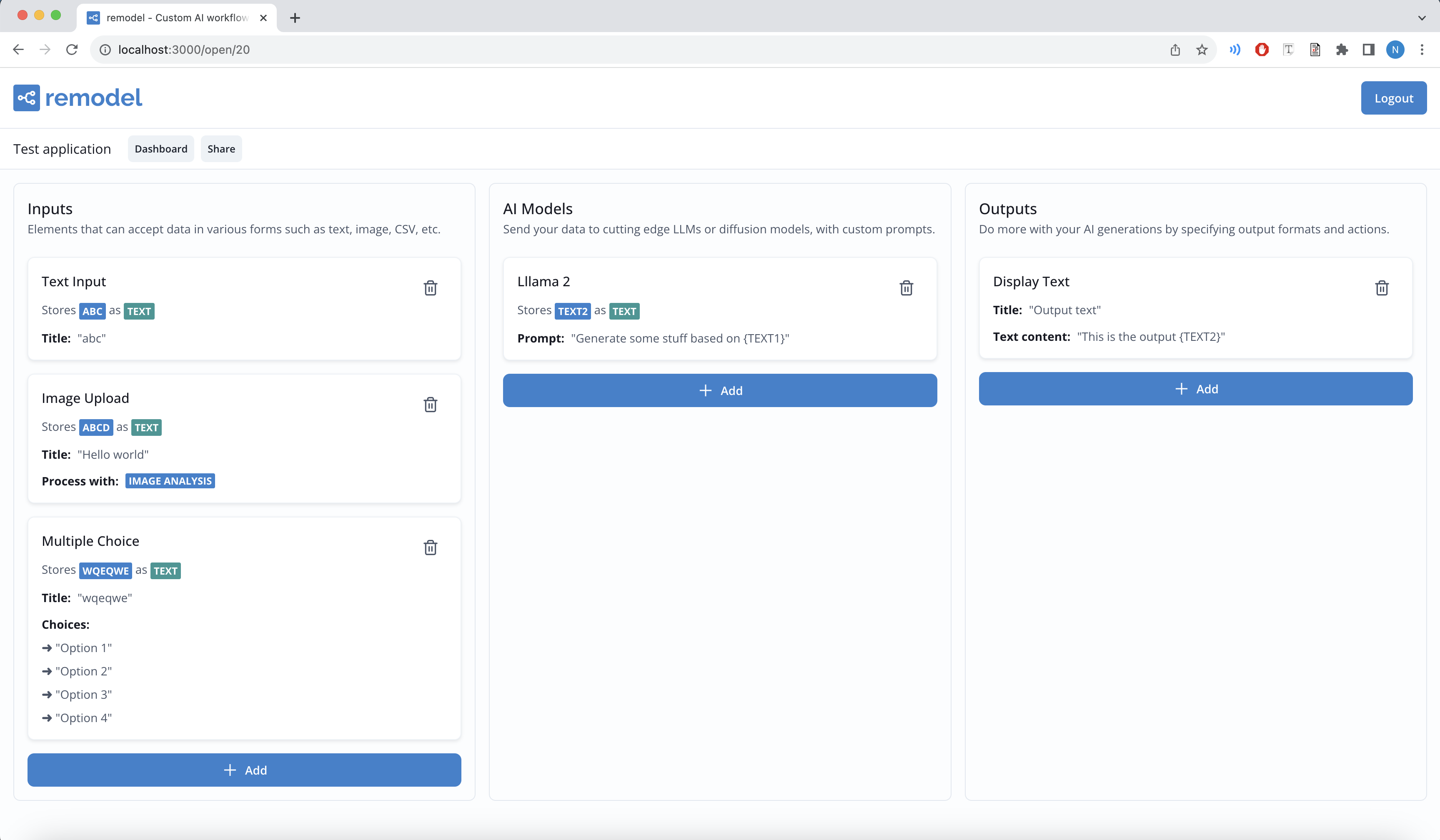Click the browser share icon
Viewport: 1440px width, 840px height.
coord(1175,50)
